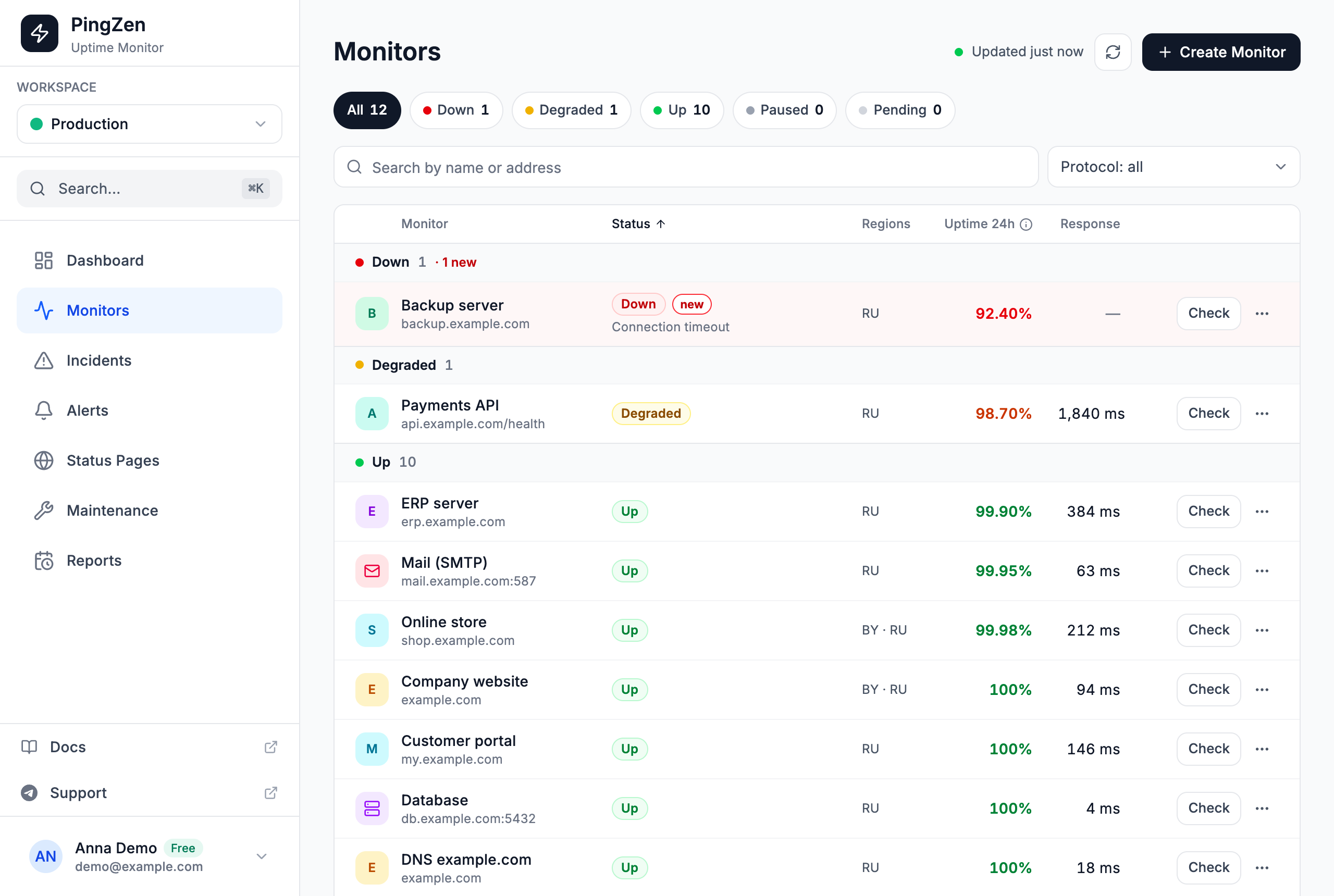Open Incidents in the sidebar
Screen dimensions: 1334x896
[x=149, y=360]
